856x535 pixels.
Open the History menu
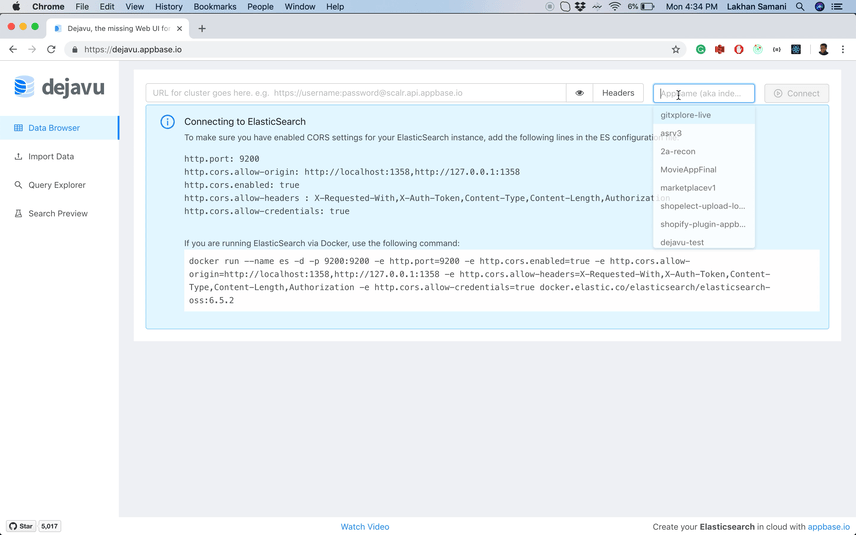pos(169,7)
